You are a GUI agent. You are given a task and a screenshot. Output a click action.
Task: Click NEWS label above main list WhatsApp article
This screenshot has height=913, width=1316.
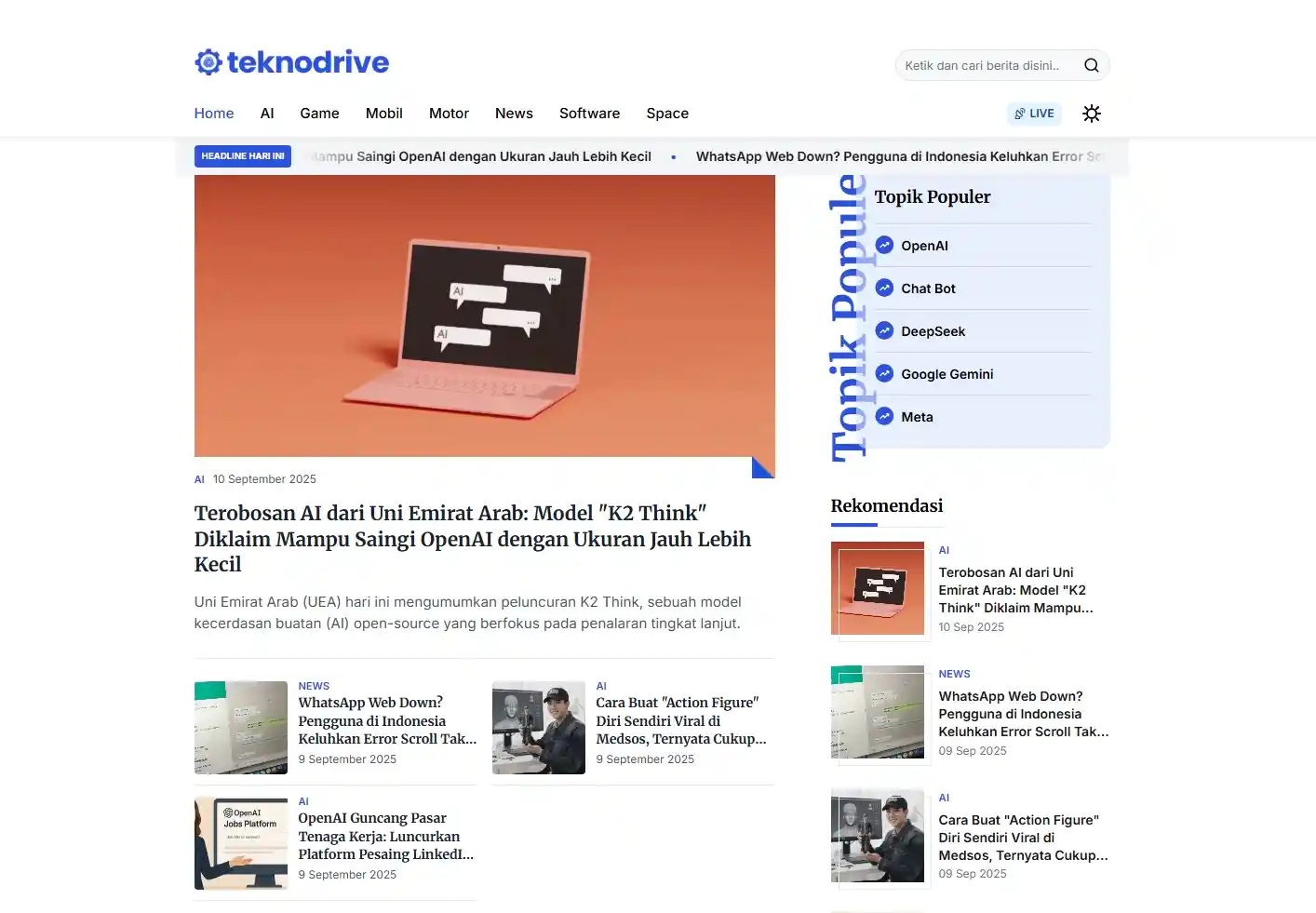click(314, 686)
